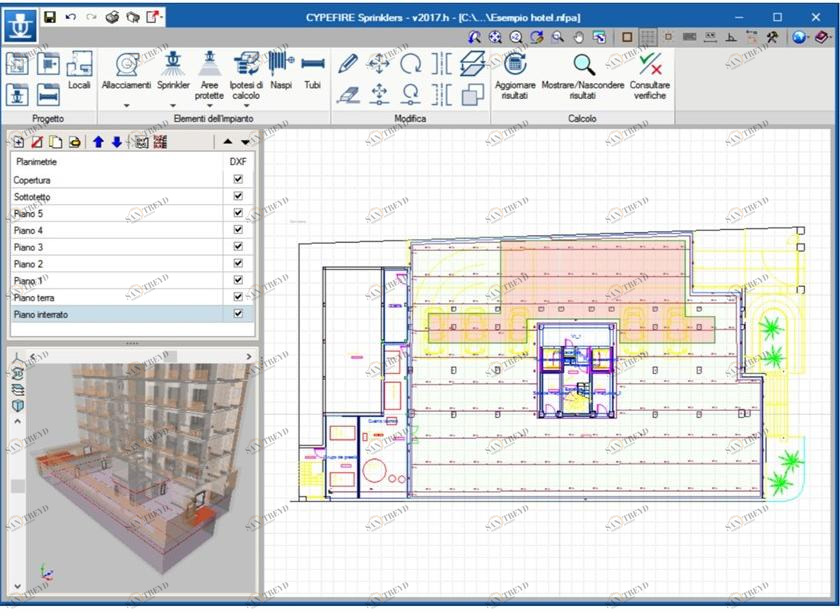
Task: Select the Tubi pipe tool
Action: tap(313, 70)
